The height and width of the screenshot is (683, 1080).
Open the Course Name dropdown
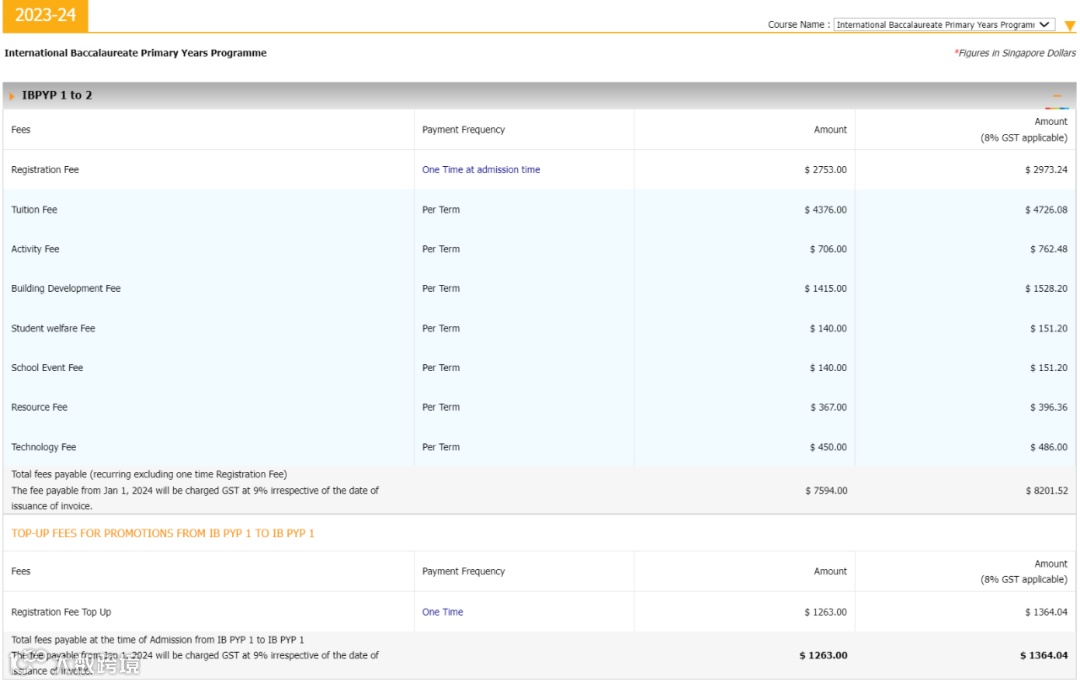tap(943, 24)
